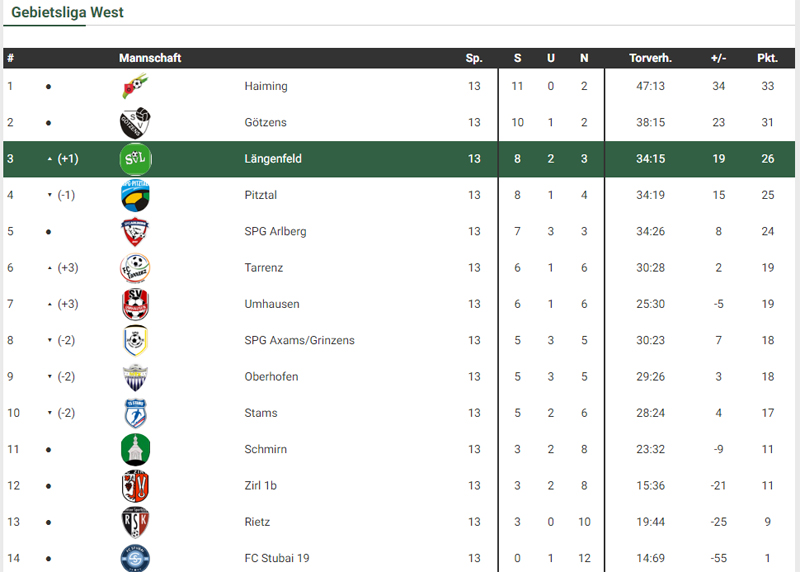Select the SPG Arlberg crest icon
Viewport: 800px width, 572px height.
[x=135, y=232]
